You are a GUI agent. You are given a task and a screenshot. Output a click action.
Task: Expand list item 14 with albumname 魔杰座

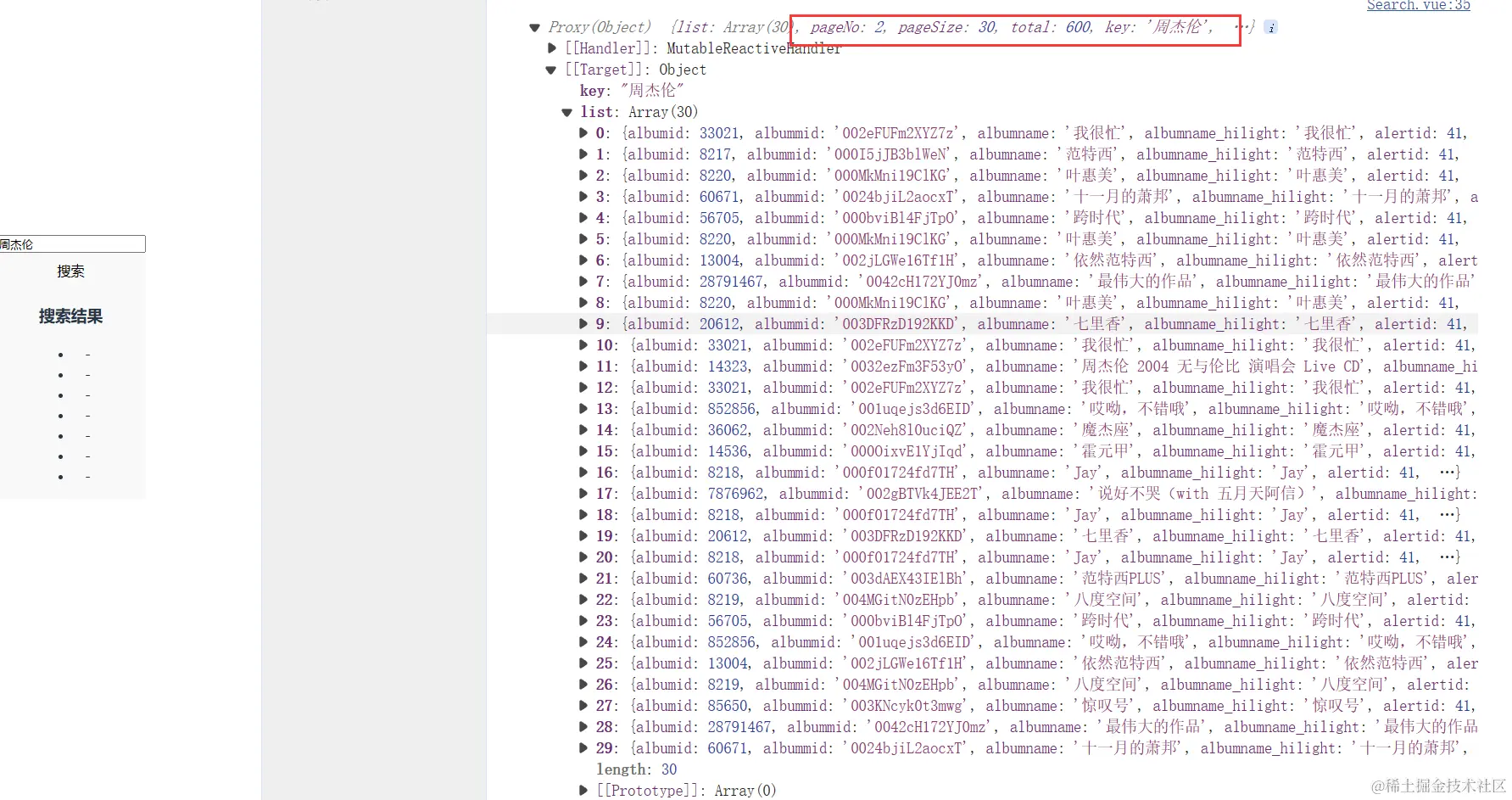pos(583,430)
